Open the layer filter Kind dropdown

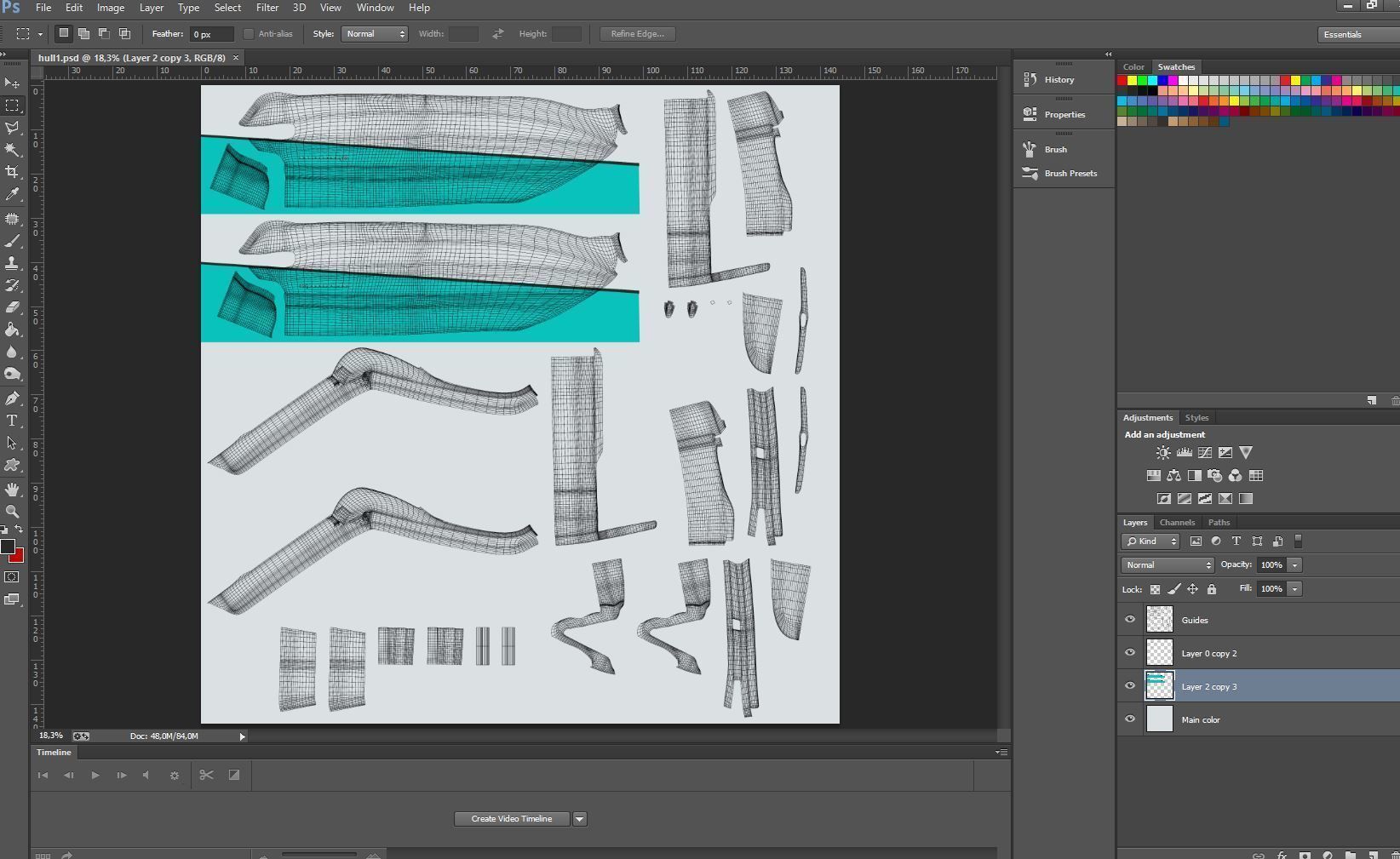tap(1150, 541)
